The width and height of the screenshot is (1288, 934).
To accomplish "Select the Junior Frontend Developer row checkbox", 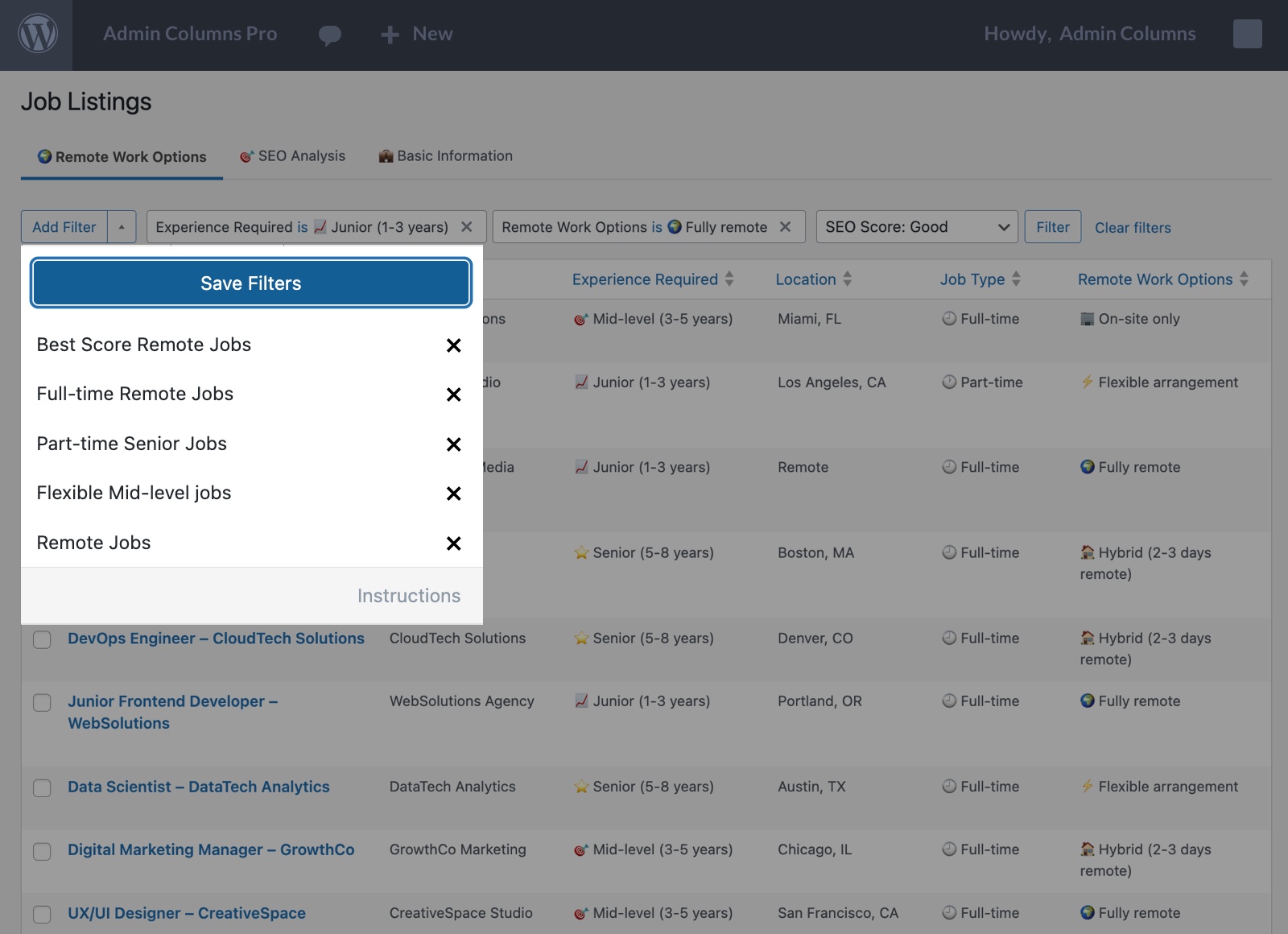I will tap(42, 702).
